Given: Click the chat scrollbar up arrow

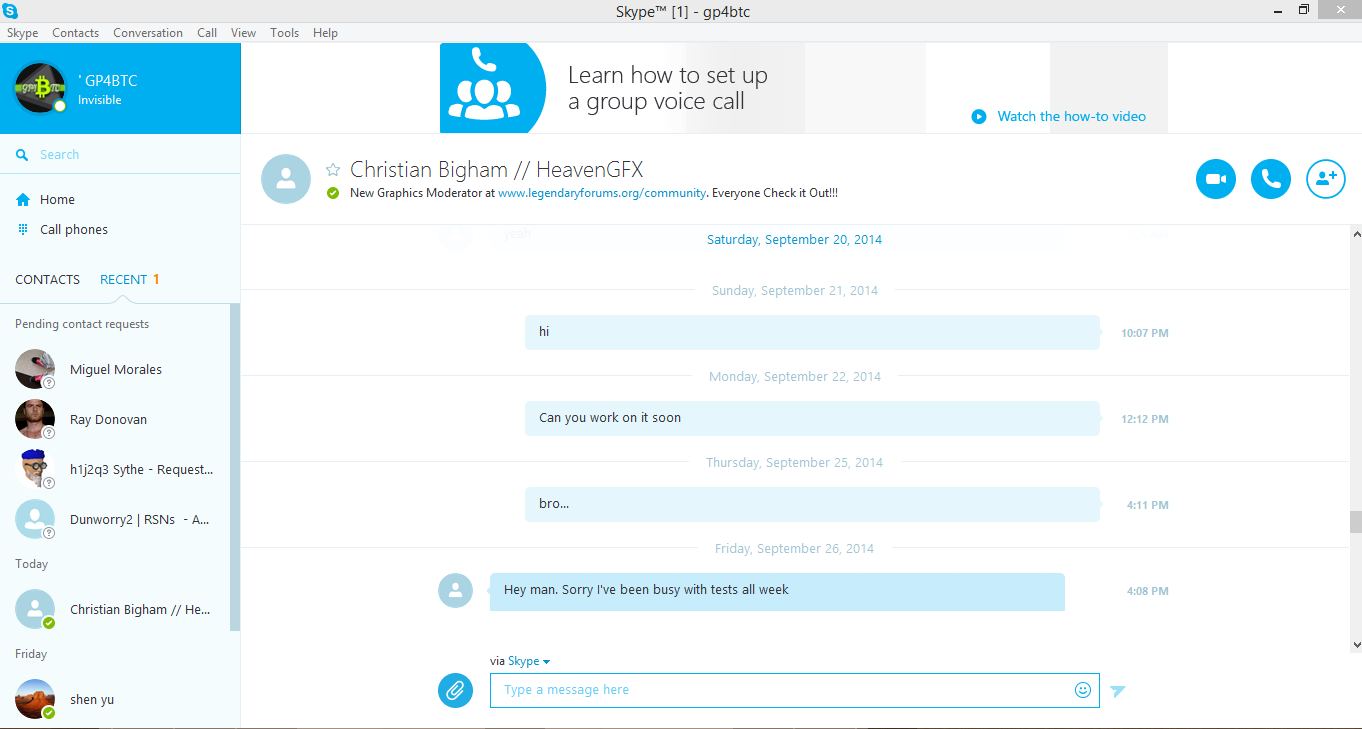Looking at the screenshot, I should pyautogui.click(x=1355, y=234).
